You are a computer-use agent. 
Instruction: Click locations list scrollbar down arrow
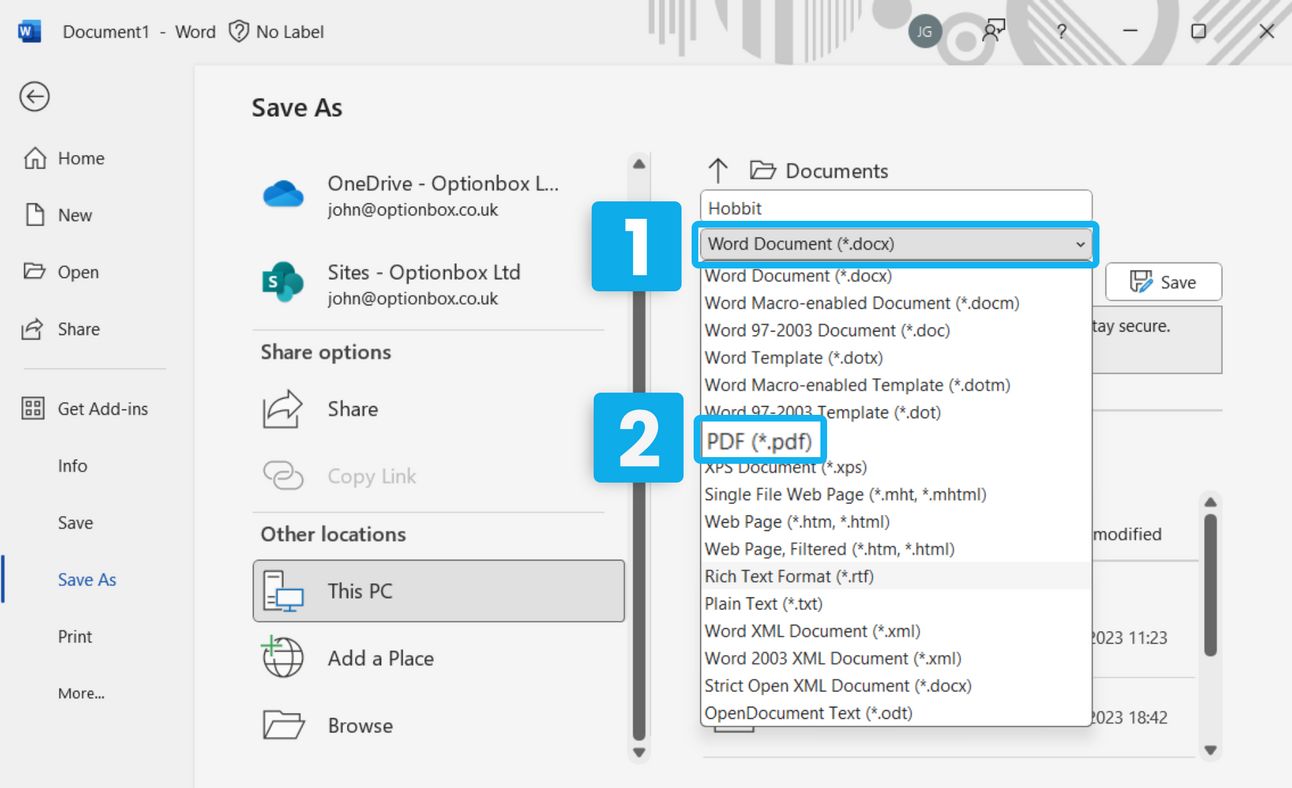[640, 752]
